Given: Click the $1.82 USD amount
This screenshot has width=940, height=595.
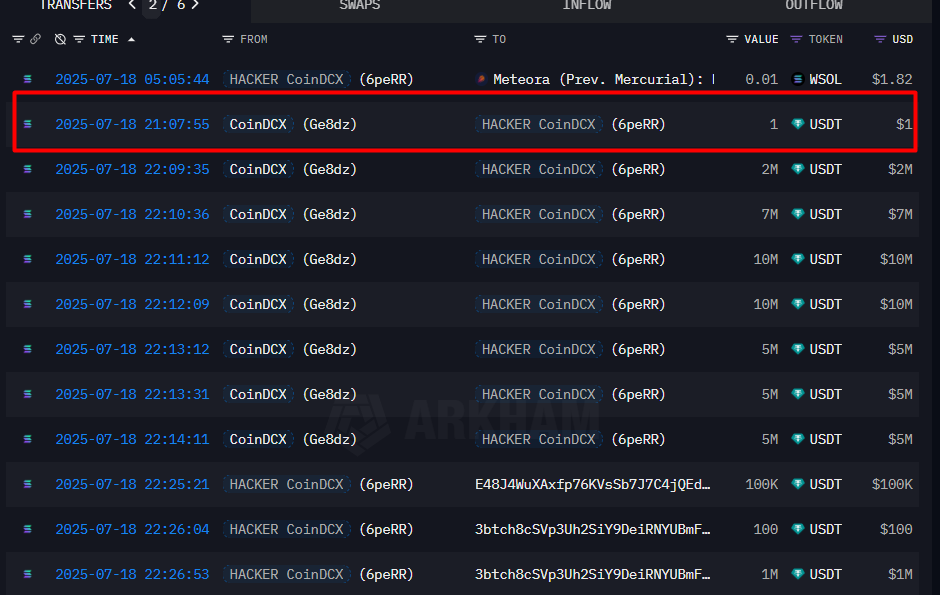Looking at the screenshot, I should (x=892, y=79).
